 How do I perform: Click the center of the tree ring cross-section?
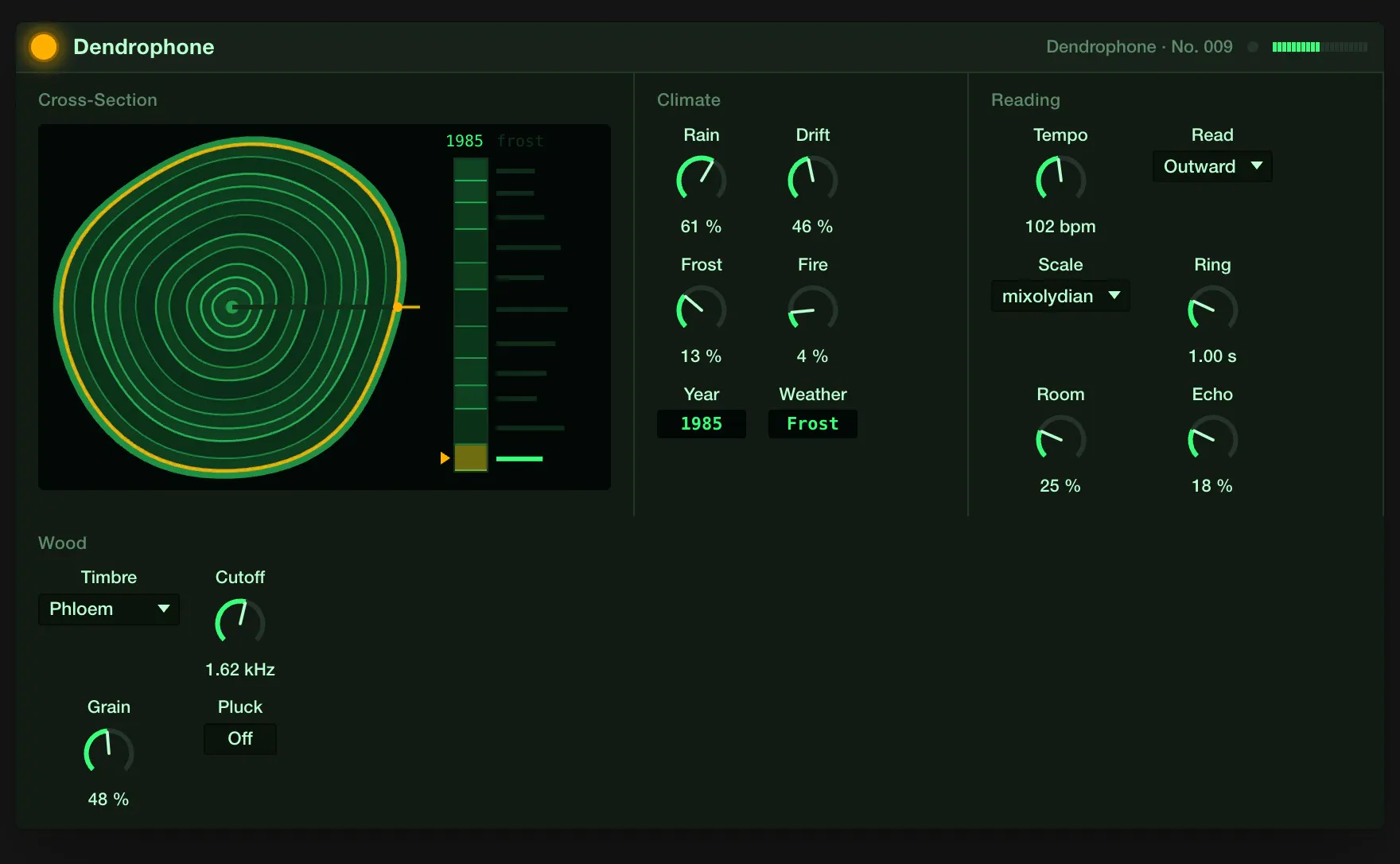coord(231,307)
